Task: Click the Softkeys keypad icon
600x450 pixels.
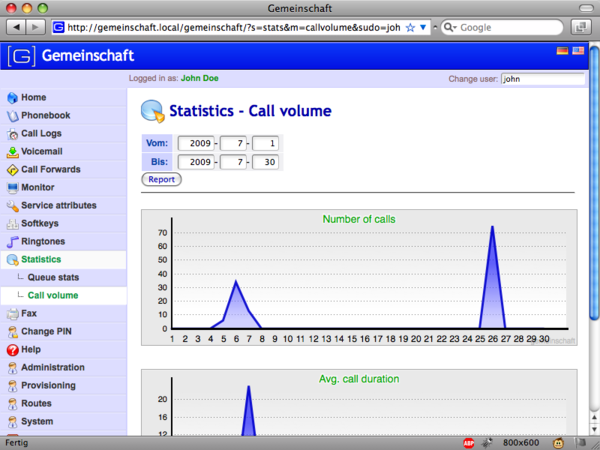Action: (12, 224)
